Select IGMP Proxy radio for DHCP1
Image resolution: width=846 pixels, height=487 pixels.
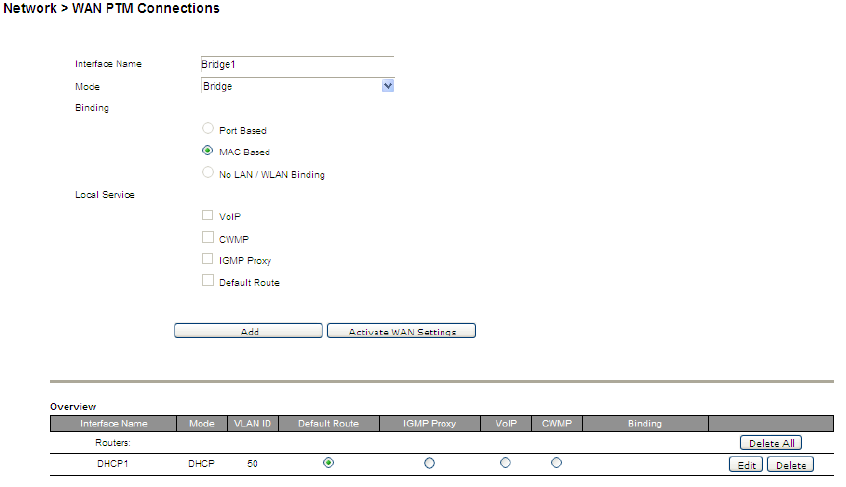tap(429, 463)
